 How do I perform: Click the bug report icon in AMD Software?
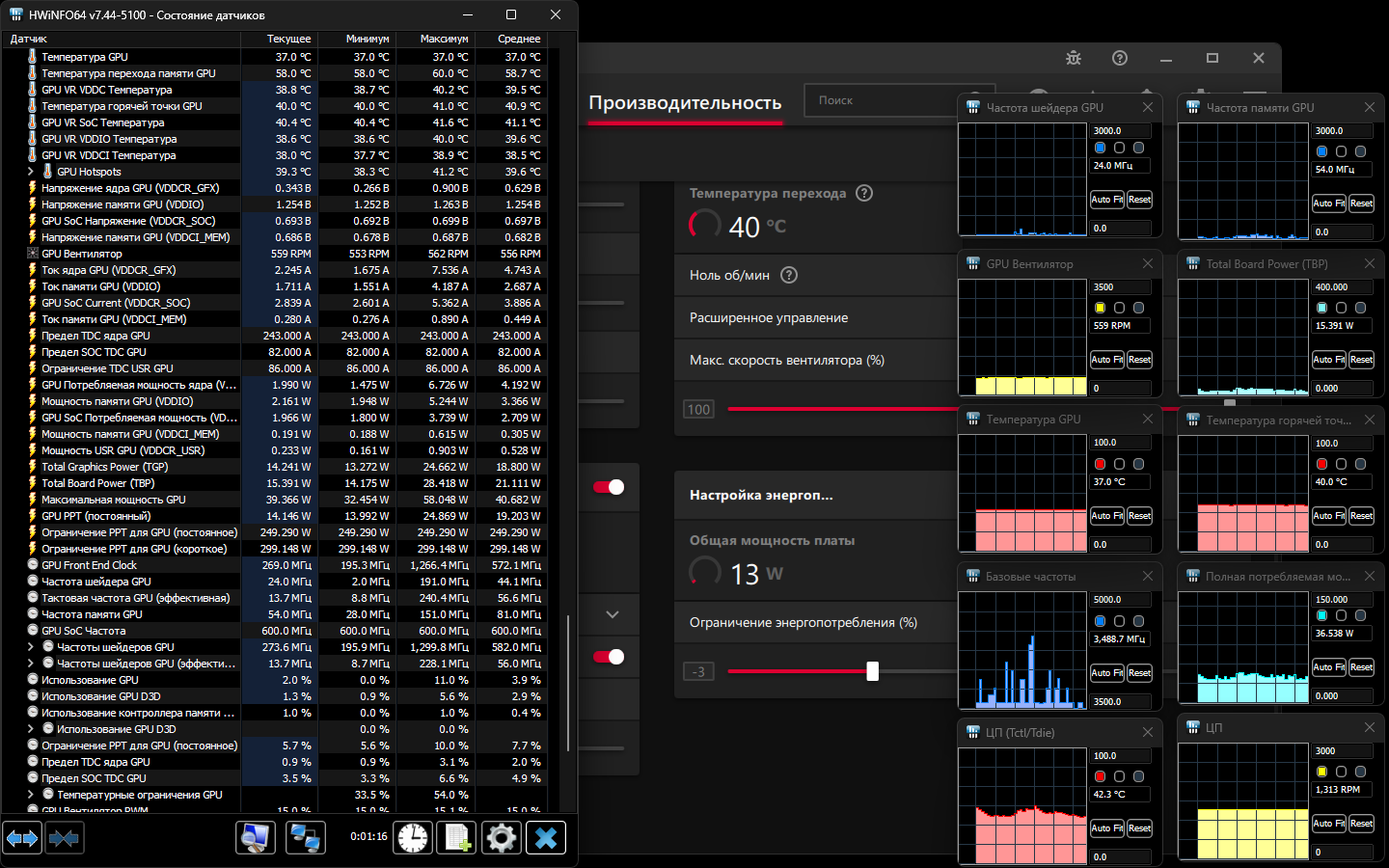pyautogui.click(x=1074, y=58)
